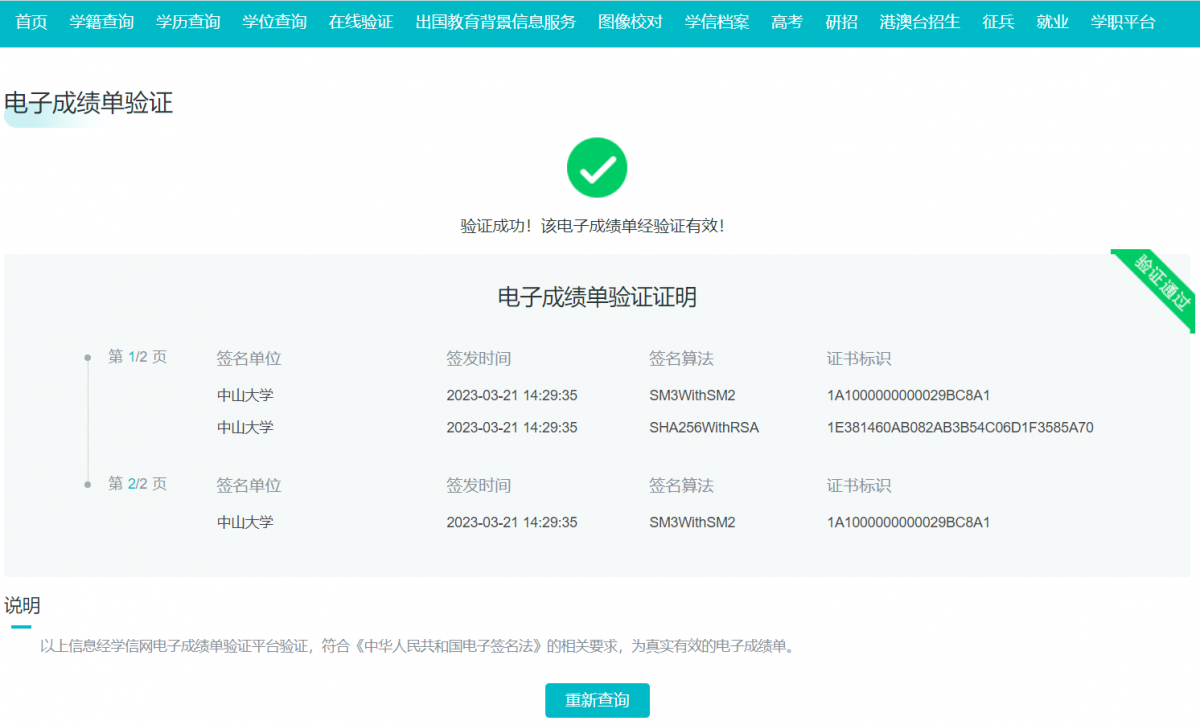Select the 高考 menu item
The height and width of the screenshot is (725, 1200).
[x=787, y=22]
